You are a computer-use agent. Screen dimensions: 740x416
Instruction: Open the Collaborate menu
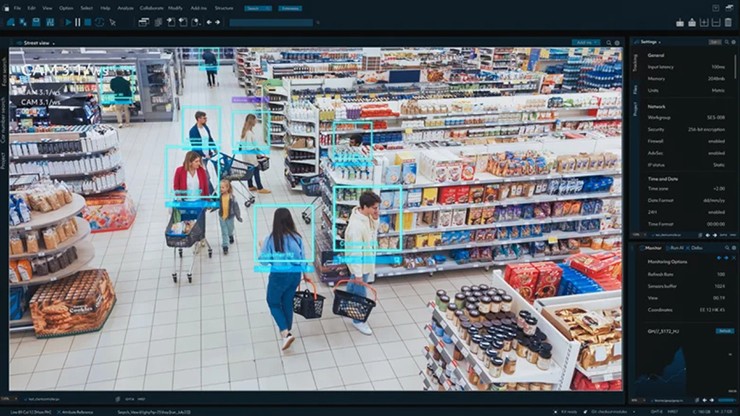point(152,8)
